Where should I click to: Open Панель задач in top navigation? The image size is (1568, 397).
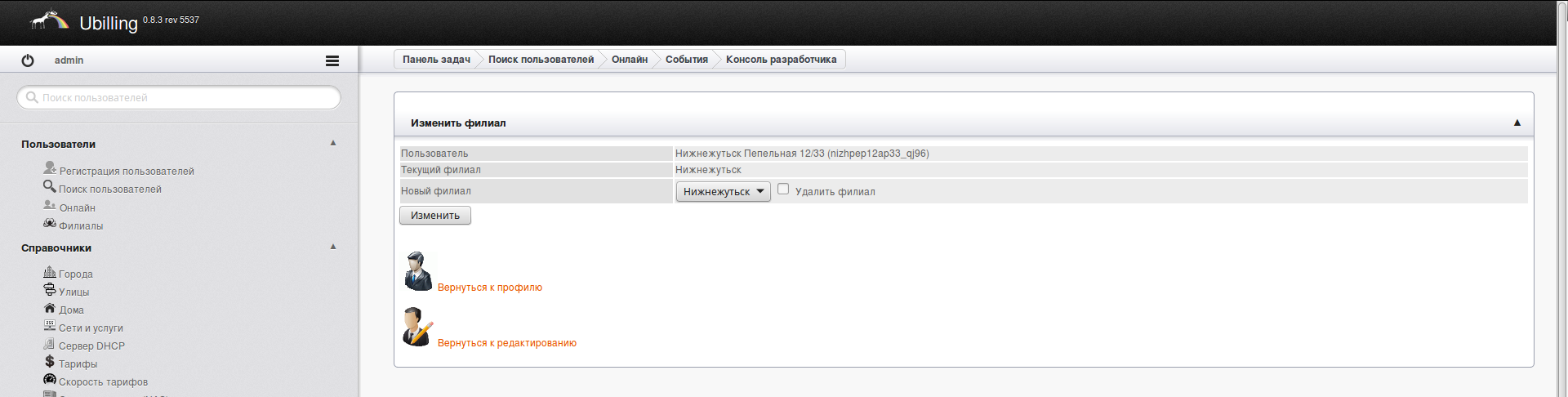coord(436,60)
